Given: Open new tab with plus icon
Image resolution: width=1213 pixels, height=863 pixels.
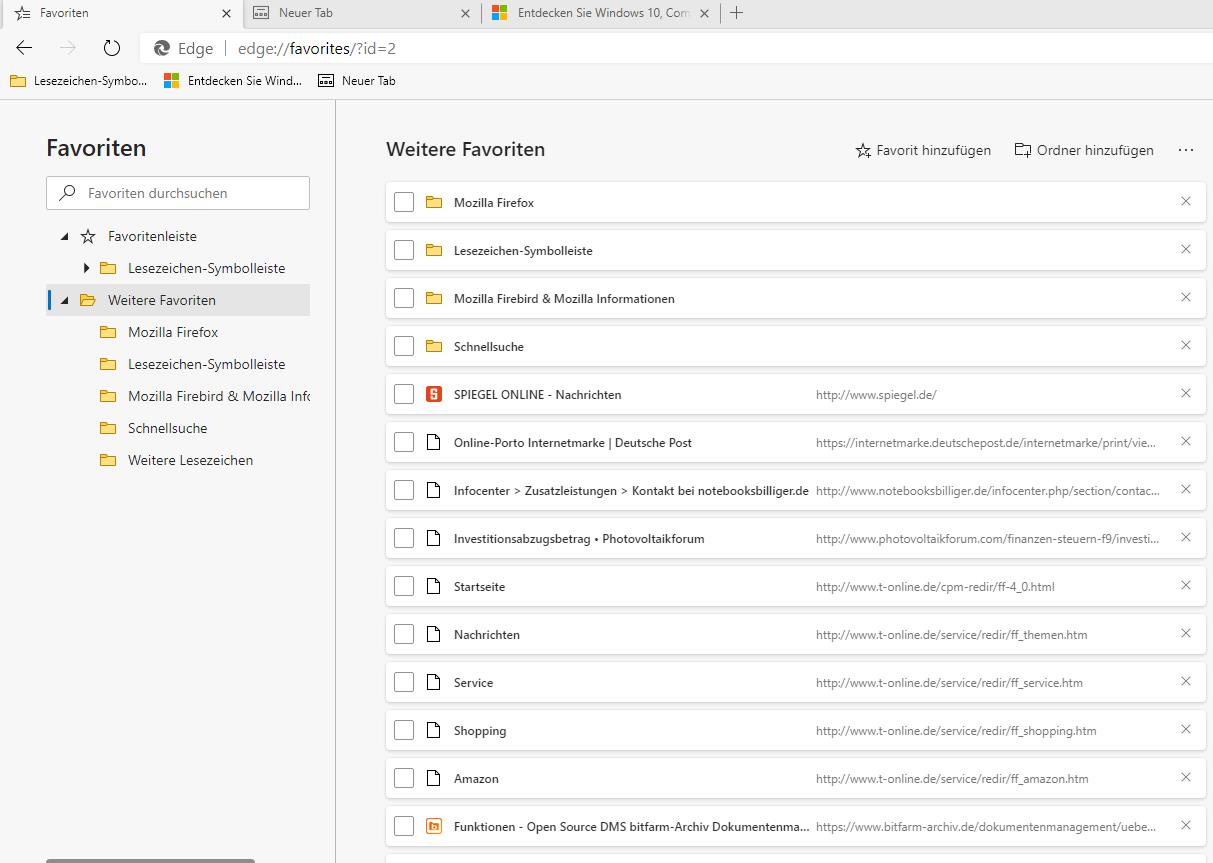Looking at the screenshot, I should point(737,13).
